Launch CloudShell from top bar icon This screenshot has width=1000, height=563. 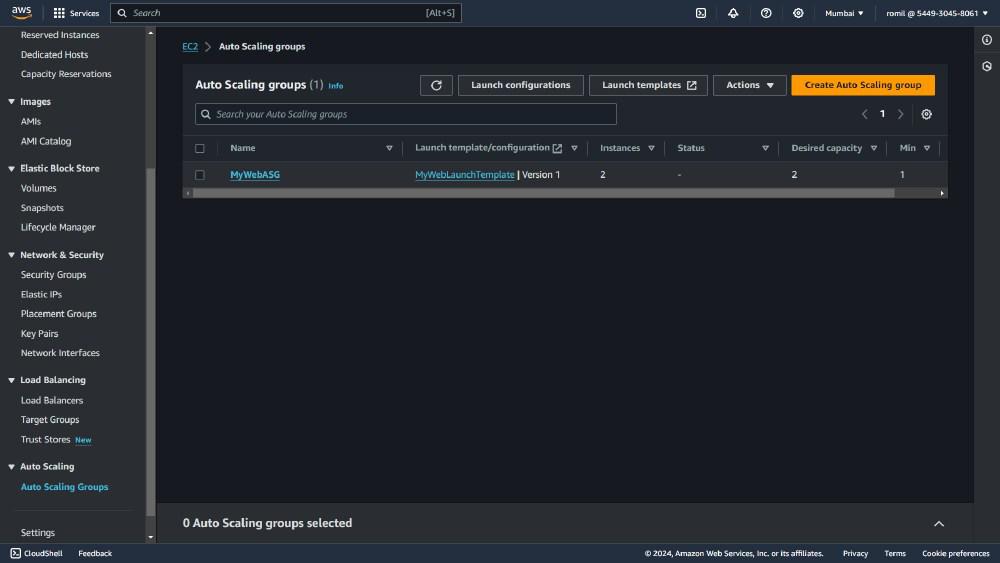701,13
